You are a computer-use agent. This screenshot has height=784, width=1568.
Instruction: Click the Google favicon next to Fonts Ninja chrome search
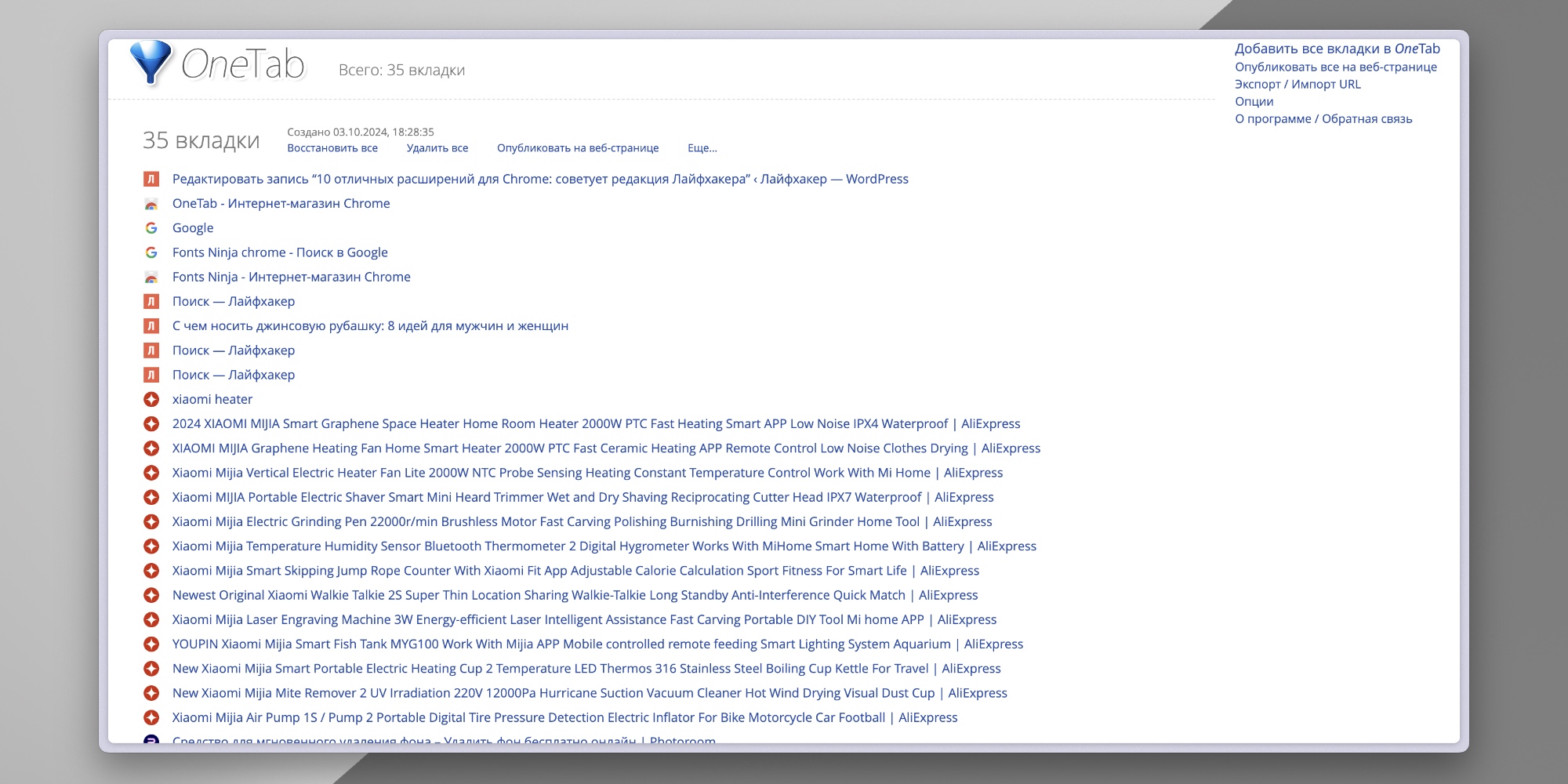pyautogui.click(x=151, y=252)
